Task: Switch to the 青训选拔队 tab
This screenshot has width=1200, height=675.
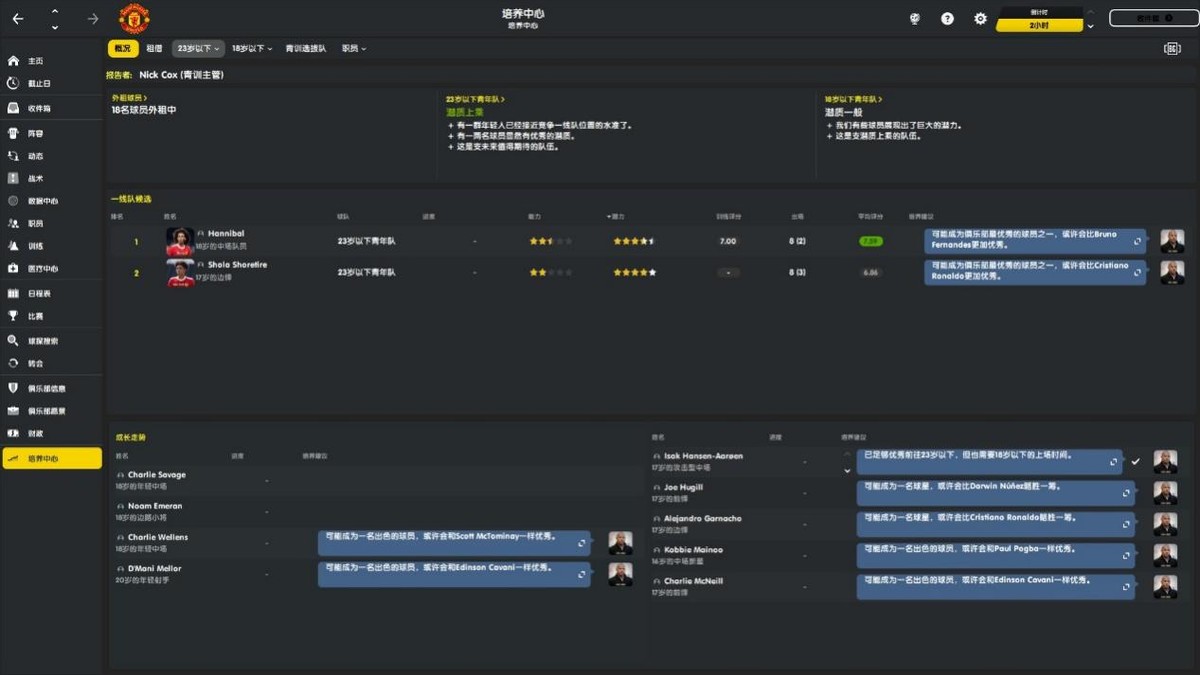Action: coord(305,49)
